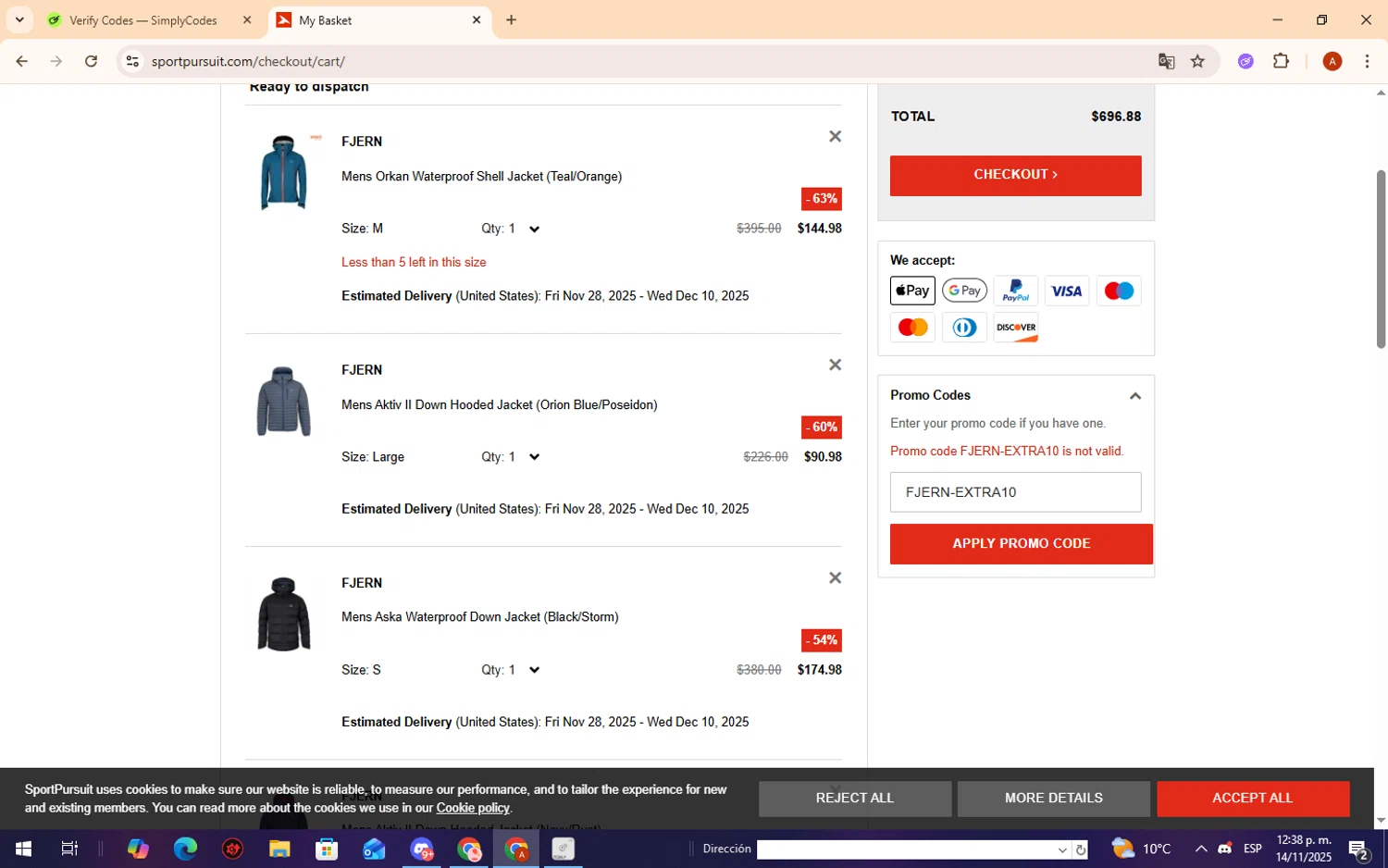Click the Discover payment icon
This screenshot has width=1388, height=868.
point(1015,328)
